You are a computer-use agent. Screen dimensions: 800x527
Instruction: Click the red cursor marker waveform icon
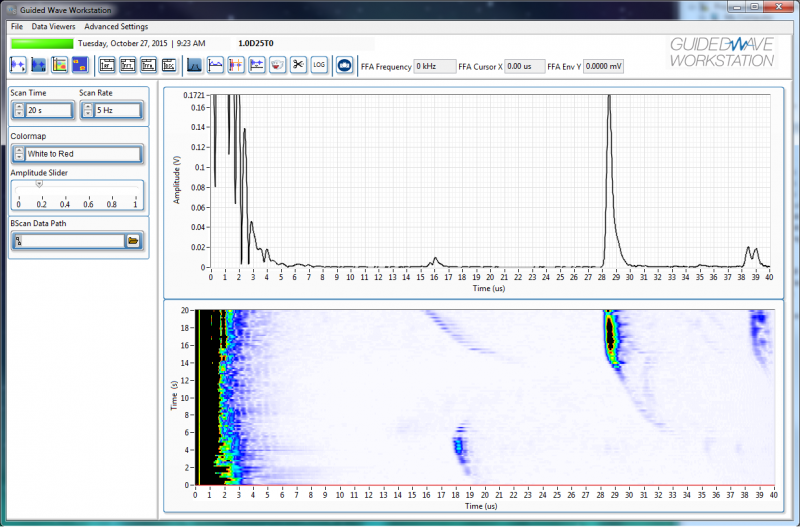pos(236,65)
